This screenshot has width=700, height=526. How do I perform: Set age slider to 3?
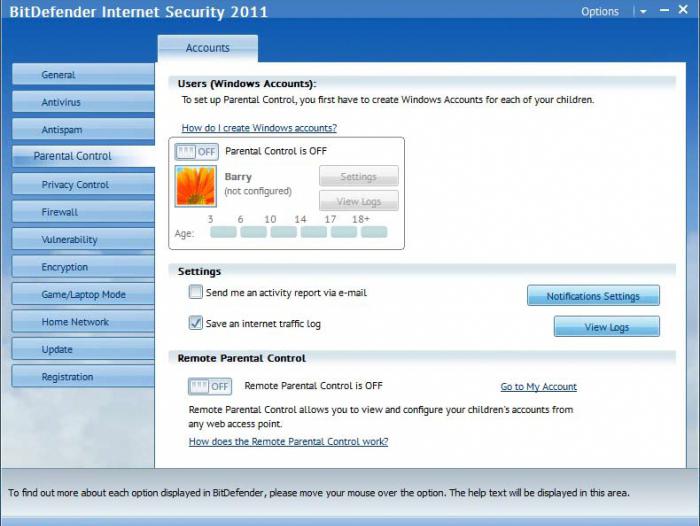223,232
